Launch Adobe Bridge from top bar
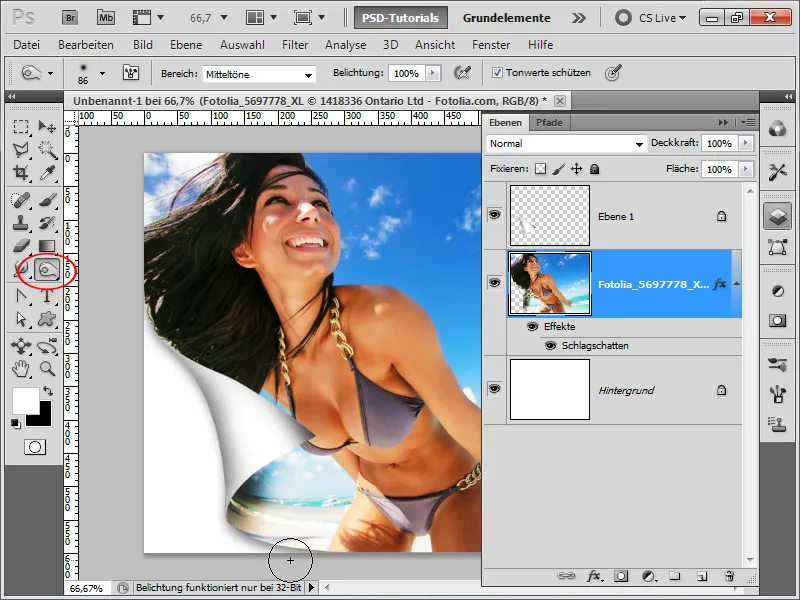 pos(70,18)
